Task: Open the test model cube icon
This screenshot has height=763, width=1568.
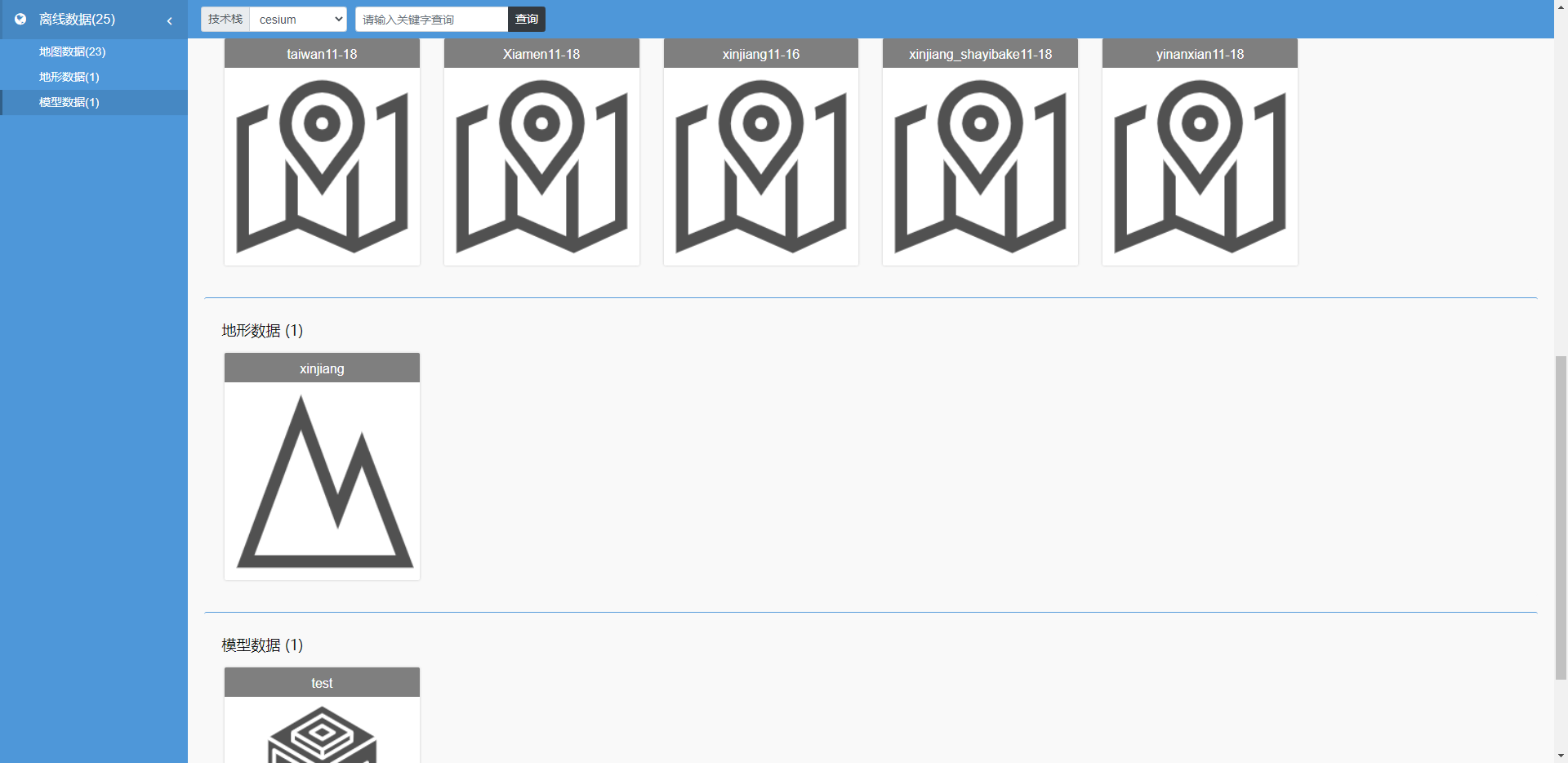Action: 322,734
